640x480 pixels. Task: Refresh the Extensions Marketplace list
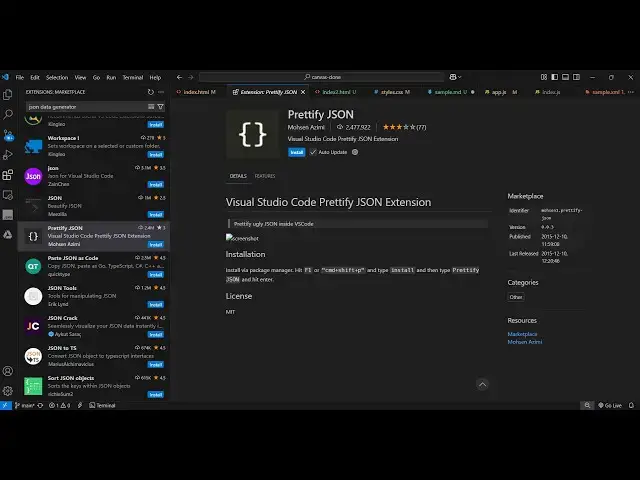151,92
